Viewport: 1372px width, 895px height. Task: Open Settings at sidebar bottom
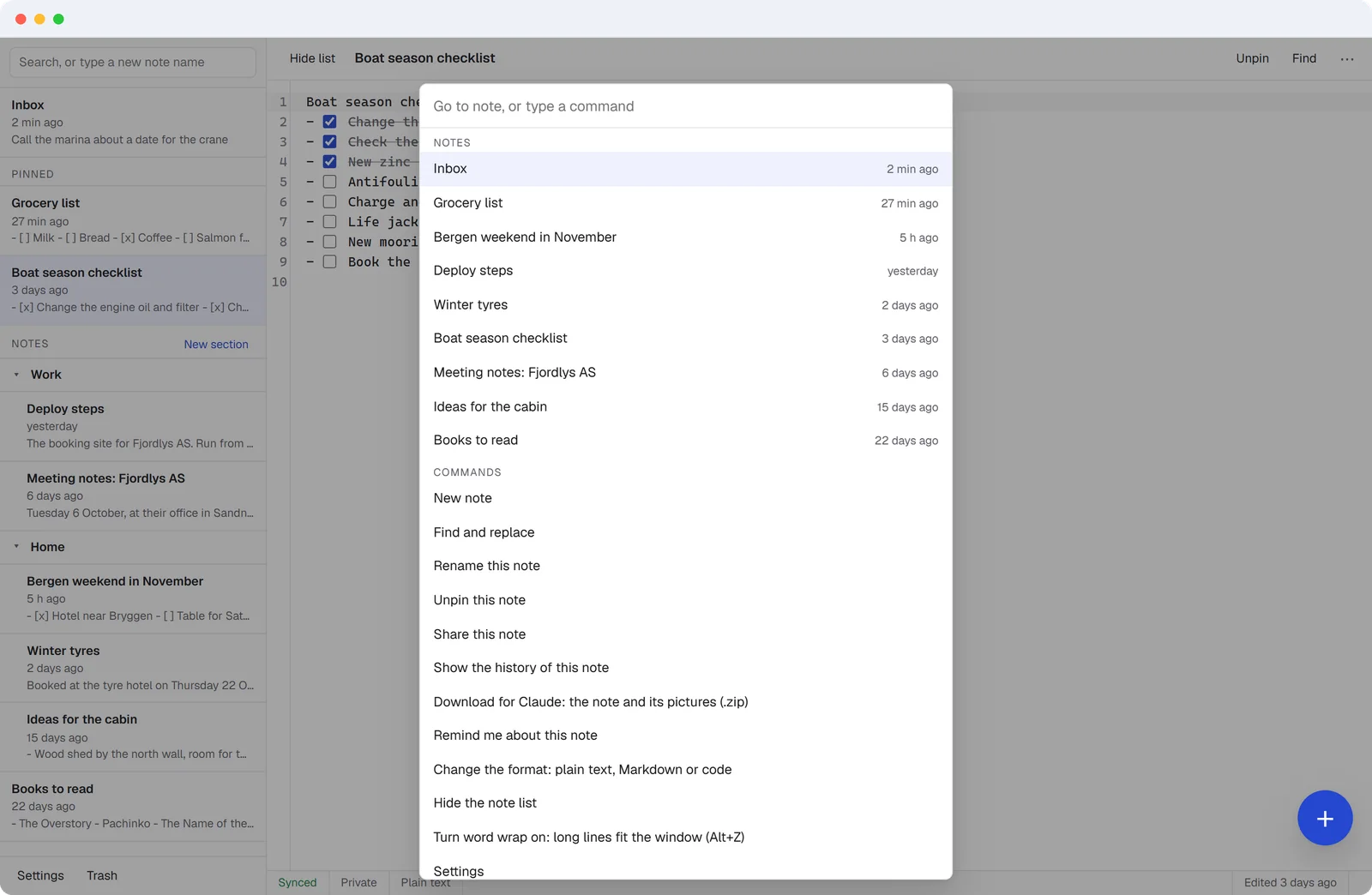coord(40,875)
